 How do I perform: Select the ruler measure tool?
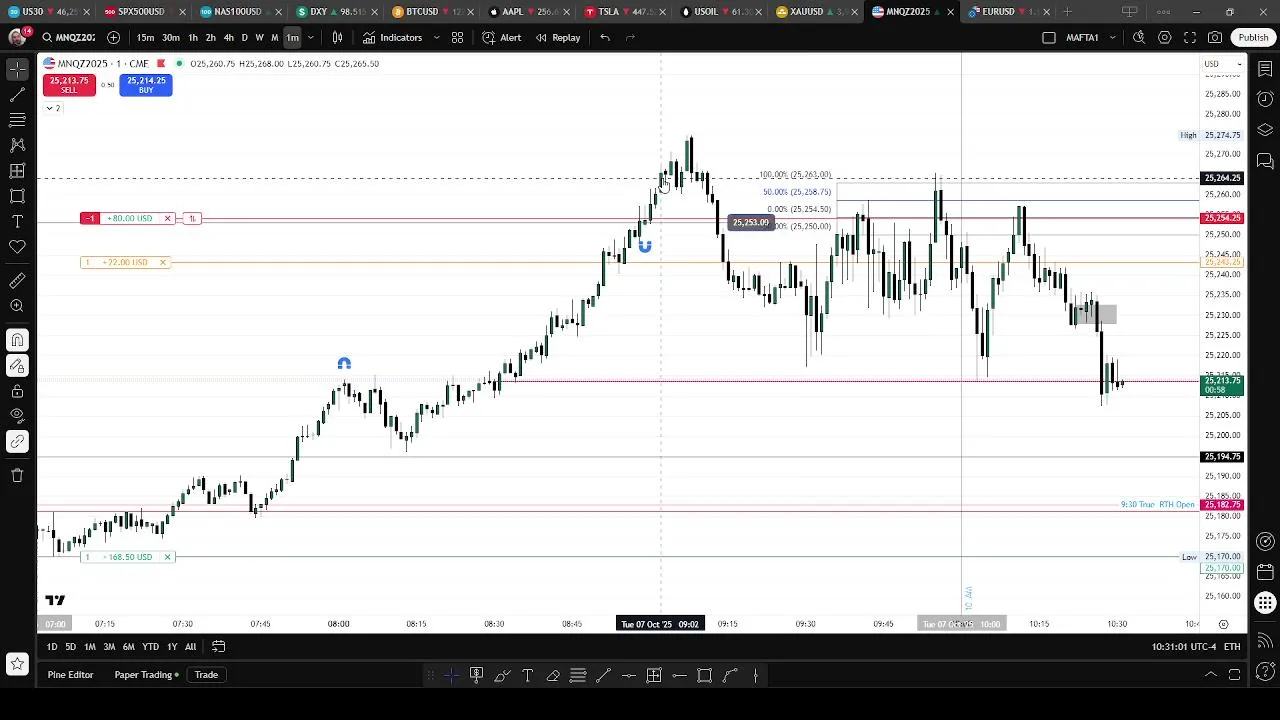[17, 281]
